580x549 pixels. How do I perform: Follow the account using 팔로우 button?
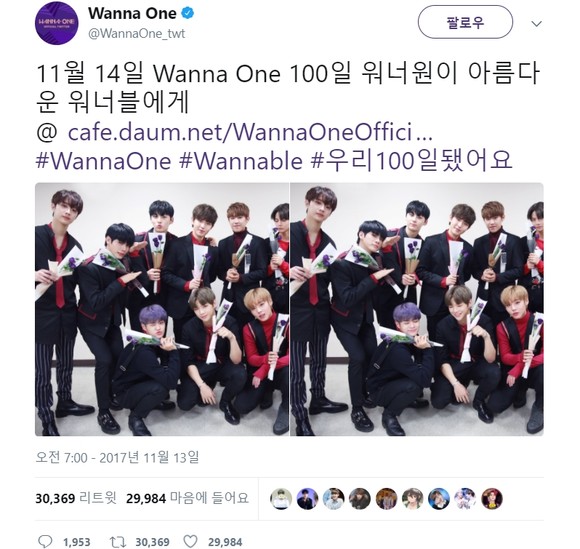[465, 23]
